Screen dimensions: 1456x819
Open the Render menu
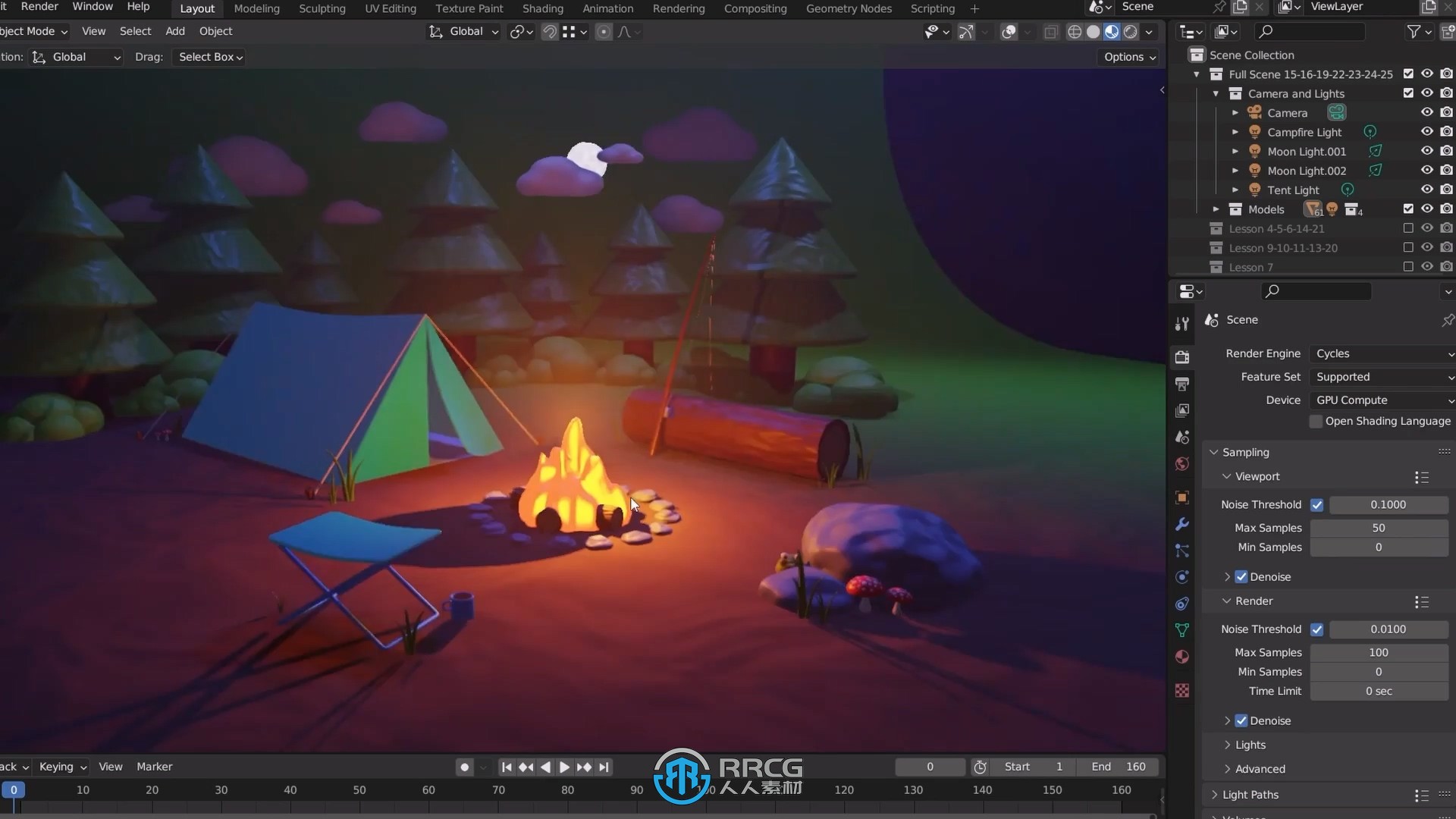pos(39,7)
